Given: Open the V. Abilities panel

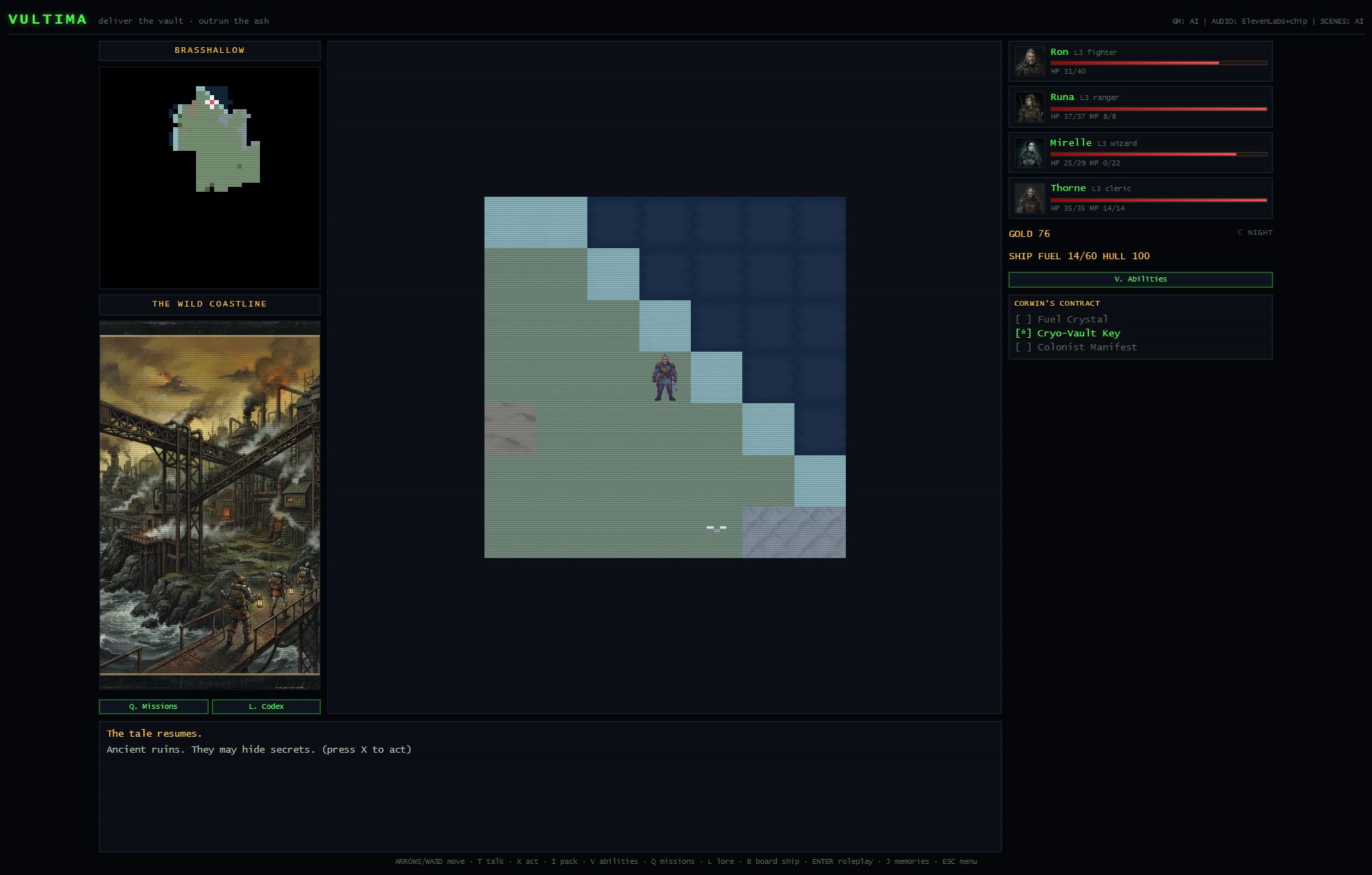Looking at the screenshot, I should (1141, 279).
